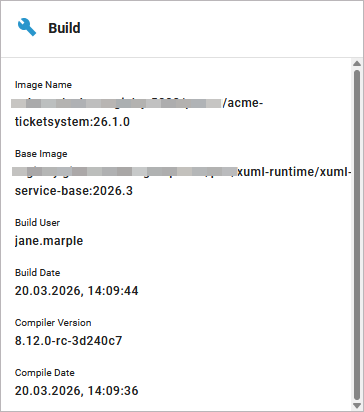The height and width of the screenshot is (412, 364).
Task: Click the scrollbar down arrow
Action: pos(357,406)
